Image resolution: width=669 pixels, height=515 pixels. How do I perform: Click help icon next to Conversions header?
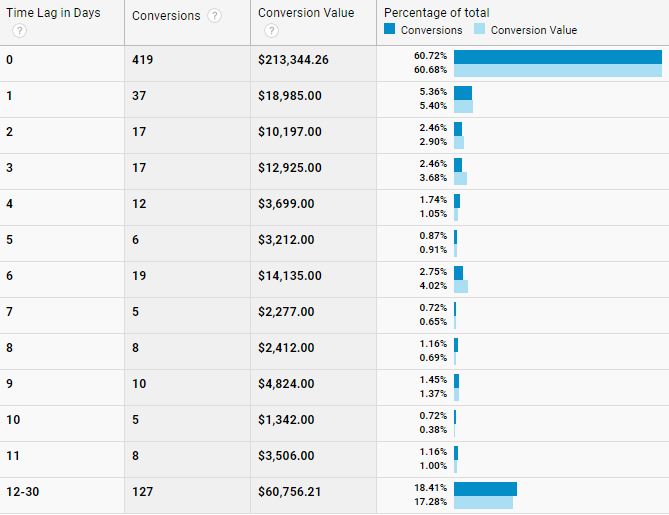click(215, 16)
